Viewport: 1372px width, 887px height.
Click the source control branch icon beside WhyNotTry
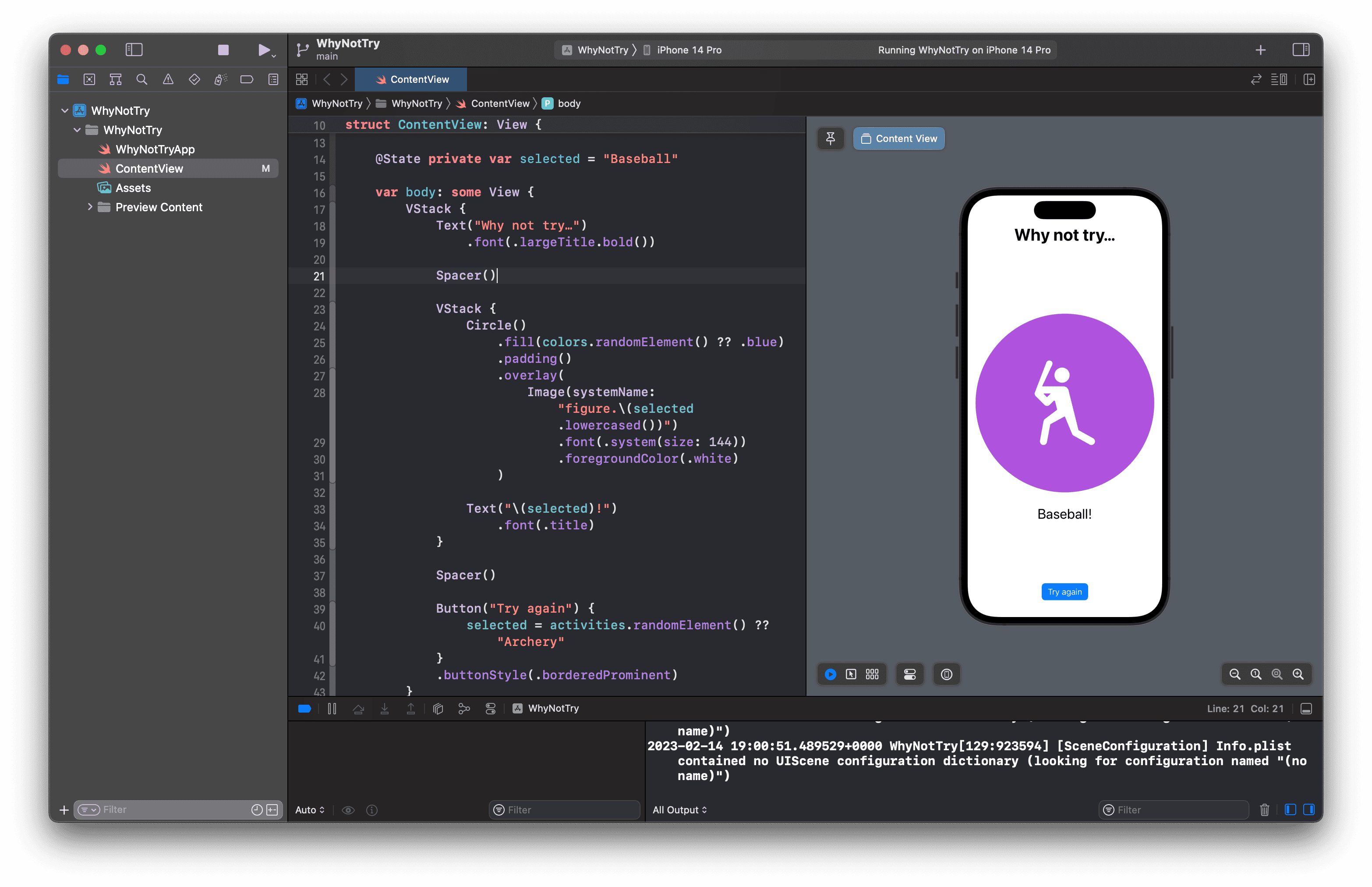coord(302,50)
